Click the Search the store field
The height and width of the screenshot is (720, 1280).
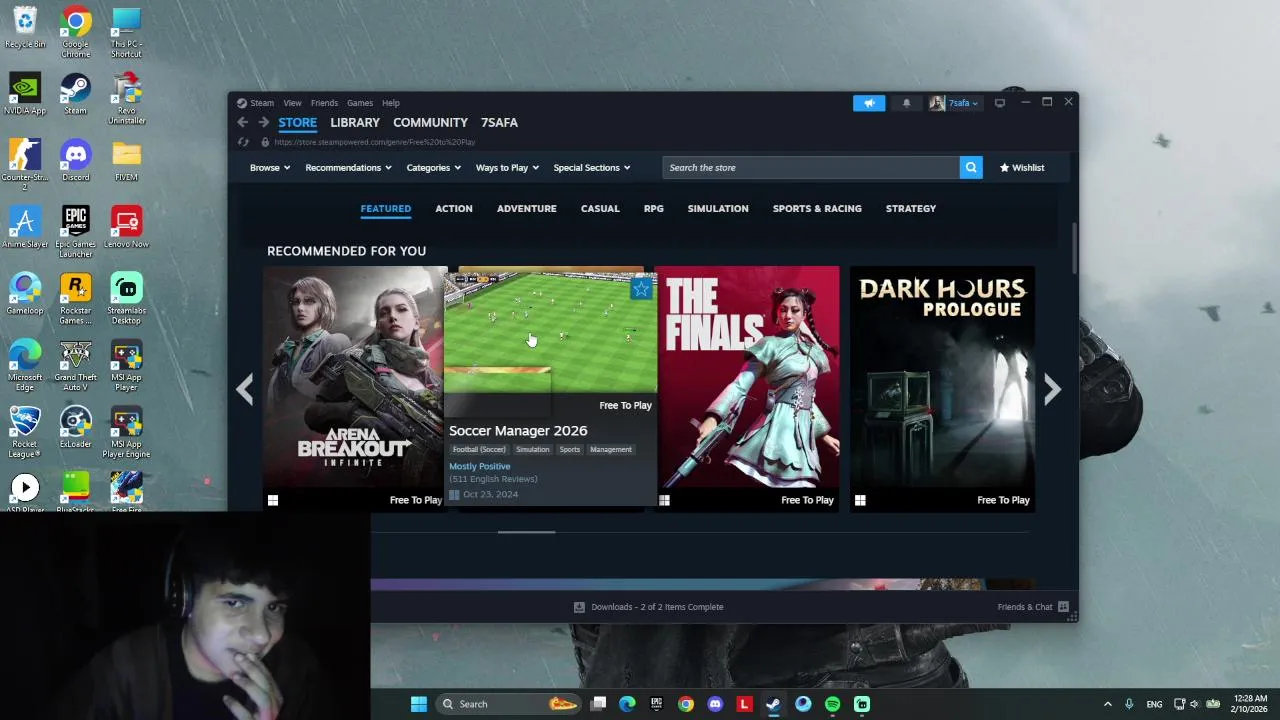point(811,168)
